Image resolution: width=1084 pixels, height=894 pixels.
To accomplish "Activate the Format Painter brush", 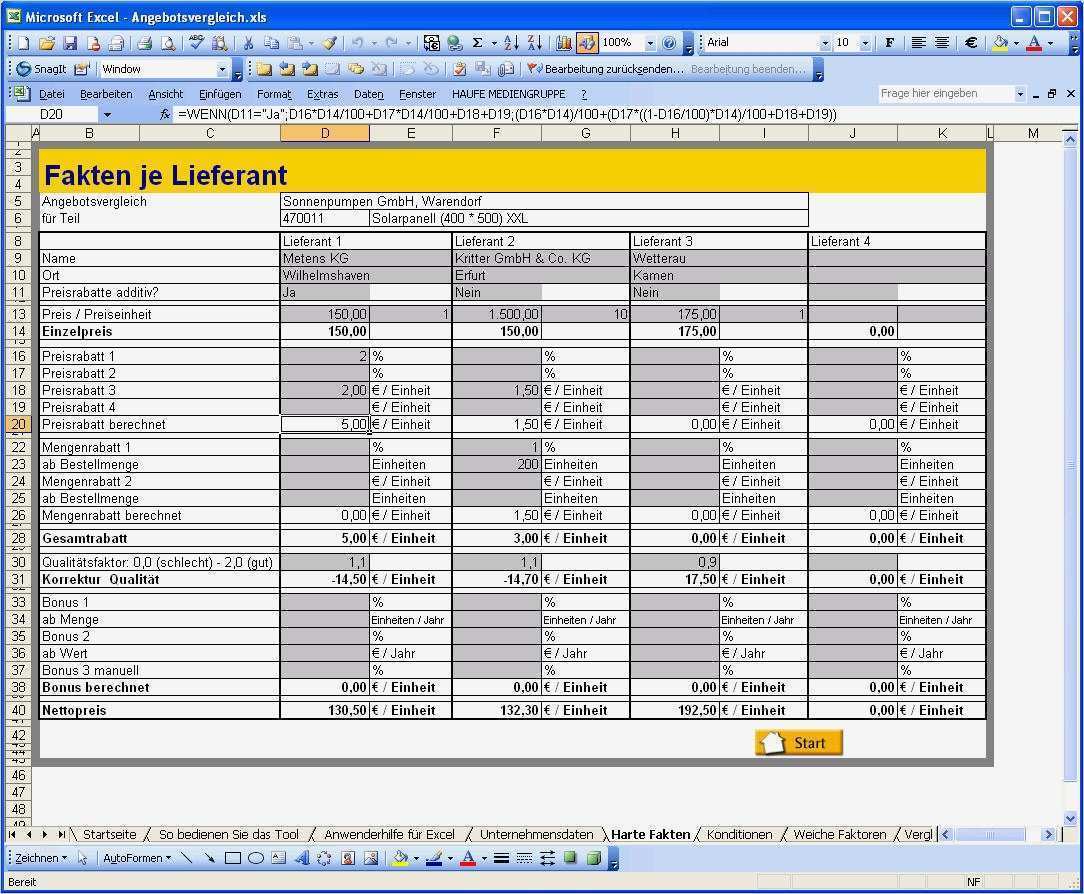I will [329, 43].
